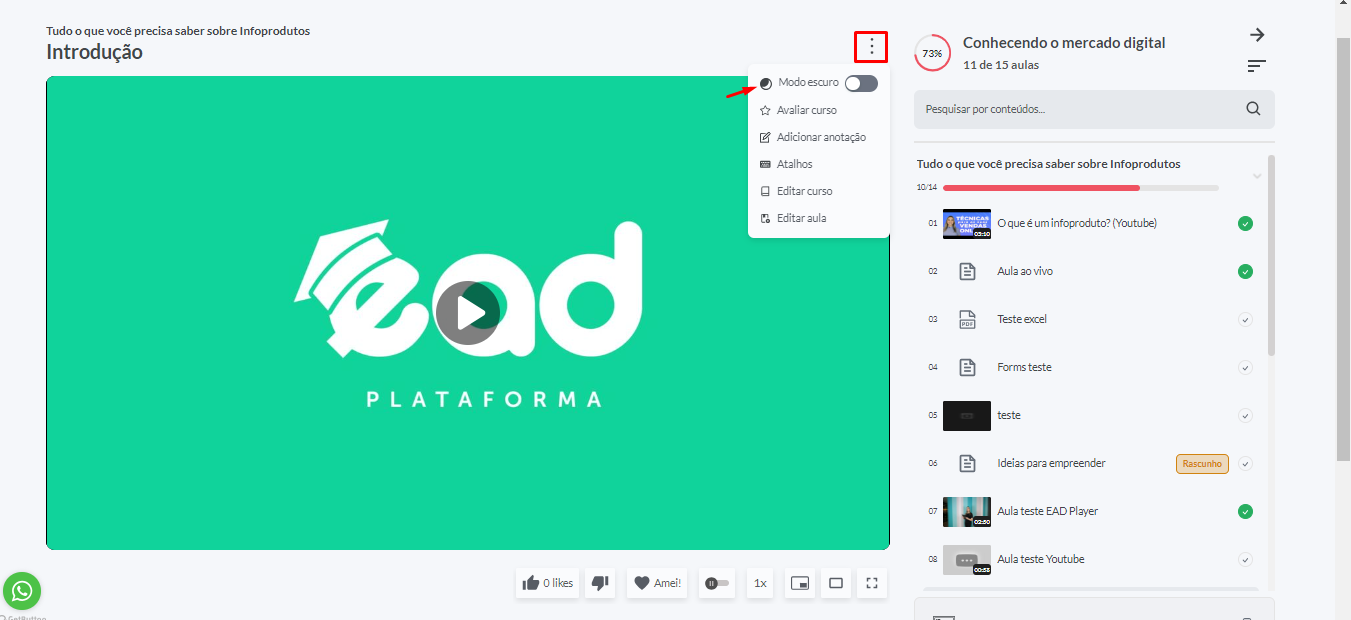Click the Rascunho draft badge
Image resolution: width=1351 pixels, height=620 pixels.
pos(1202,464)
